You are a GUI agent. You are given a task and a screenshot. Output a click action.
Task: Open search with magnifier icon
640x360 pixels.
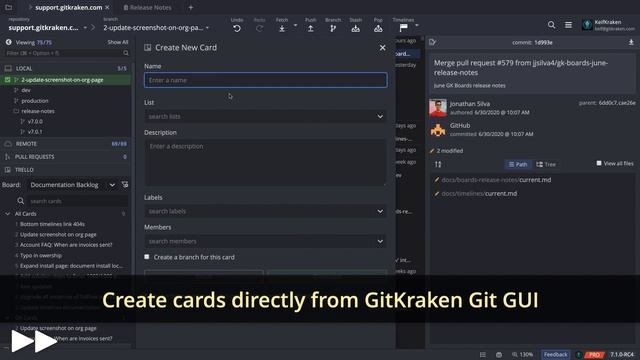click(x=551, y=25)
